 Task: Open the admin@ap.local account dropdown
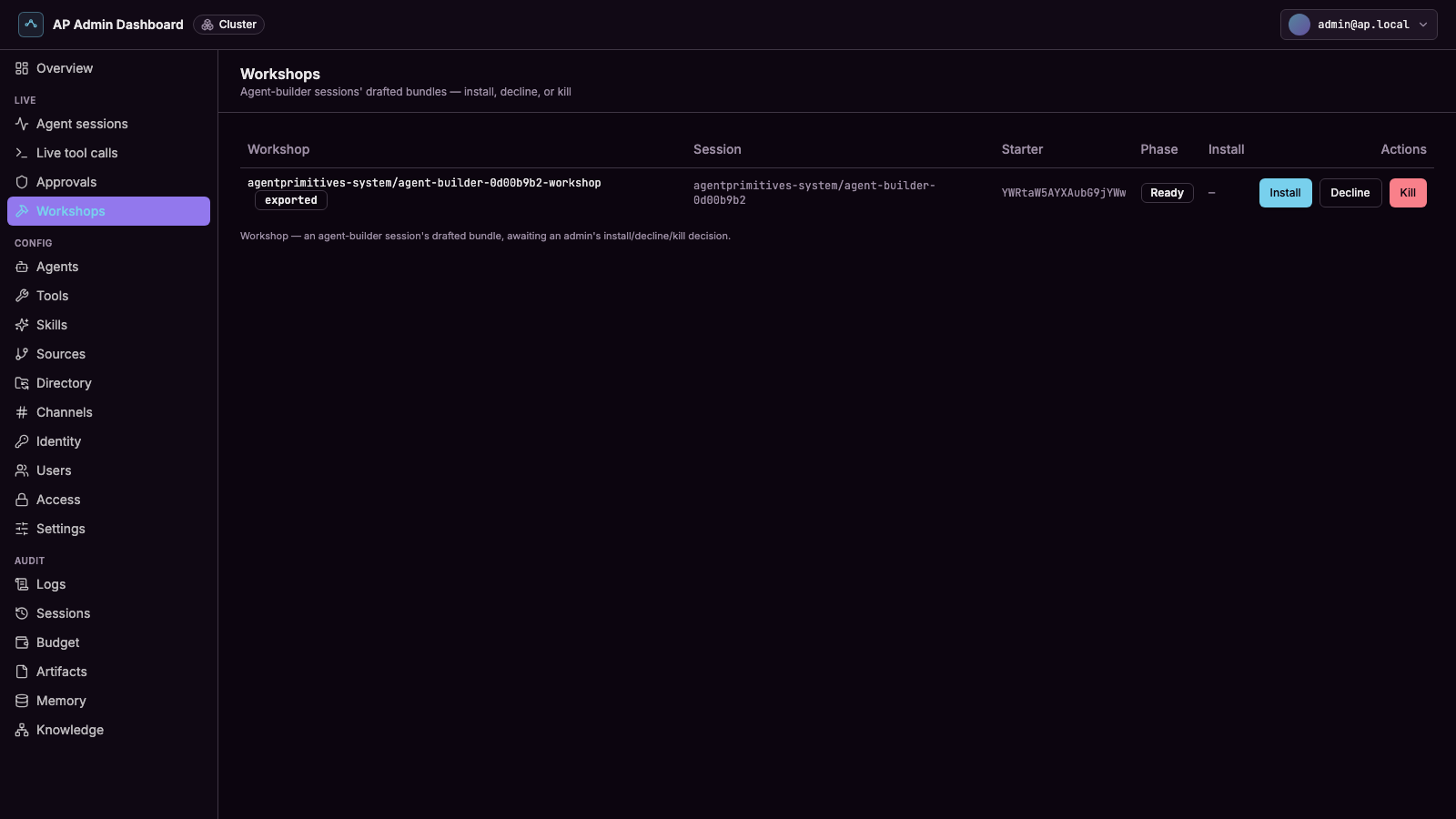pos(1359,25)
